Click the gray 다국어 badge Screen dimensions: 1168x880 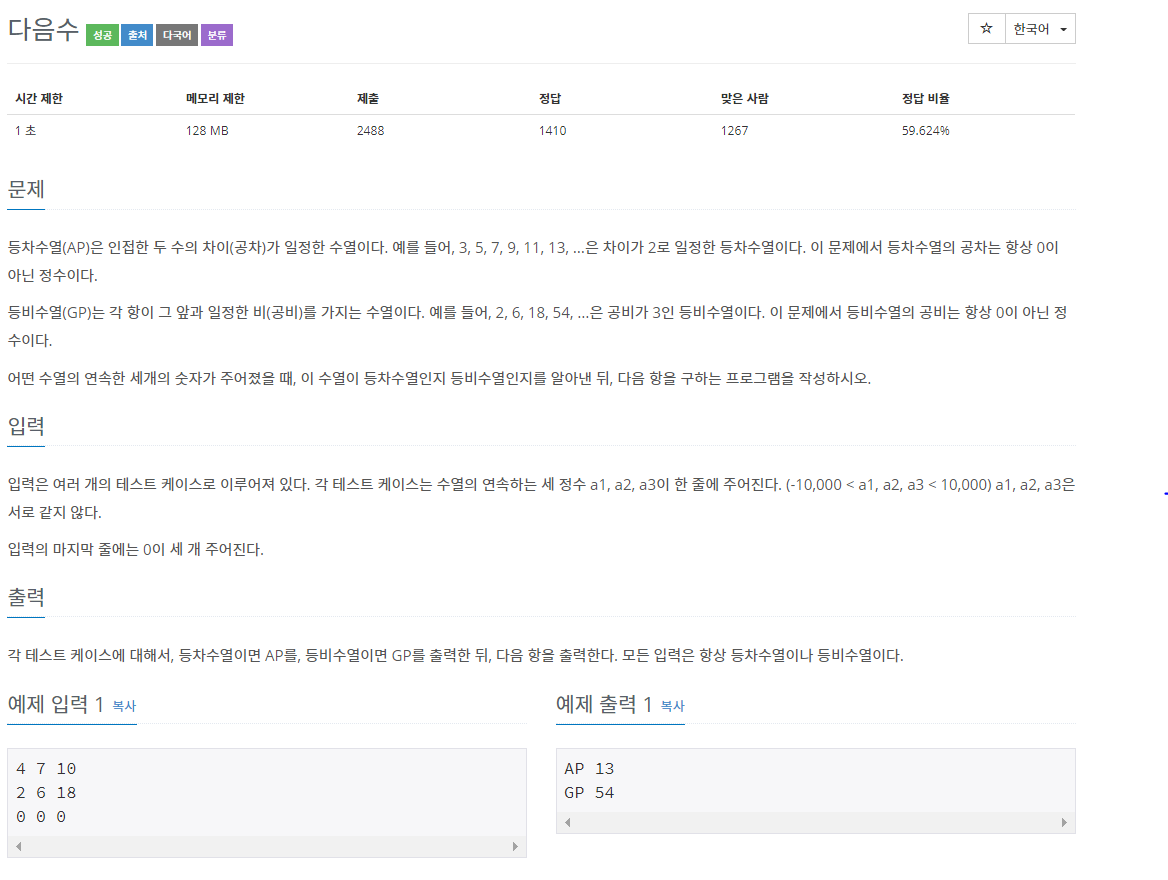click(x=177, y=35)
